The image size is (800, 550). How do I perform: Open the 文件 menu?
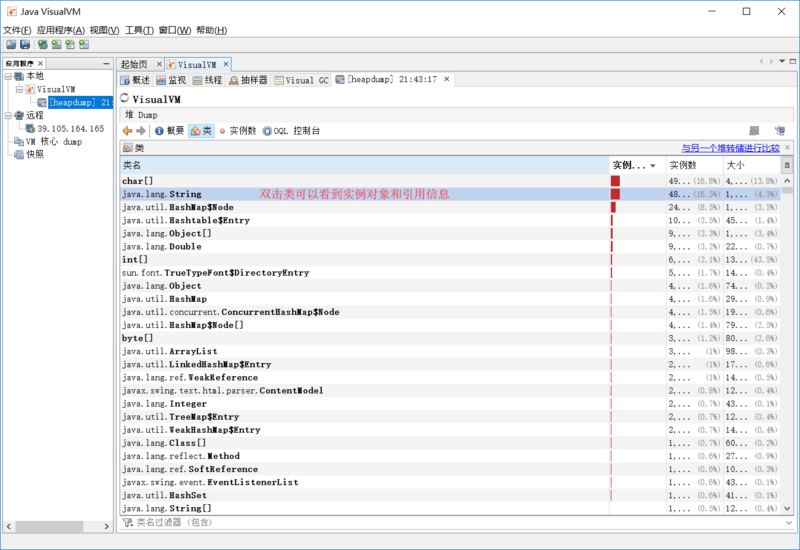pos(17,30)
